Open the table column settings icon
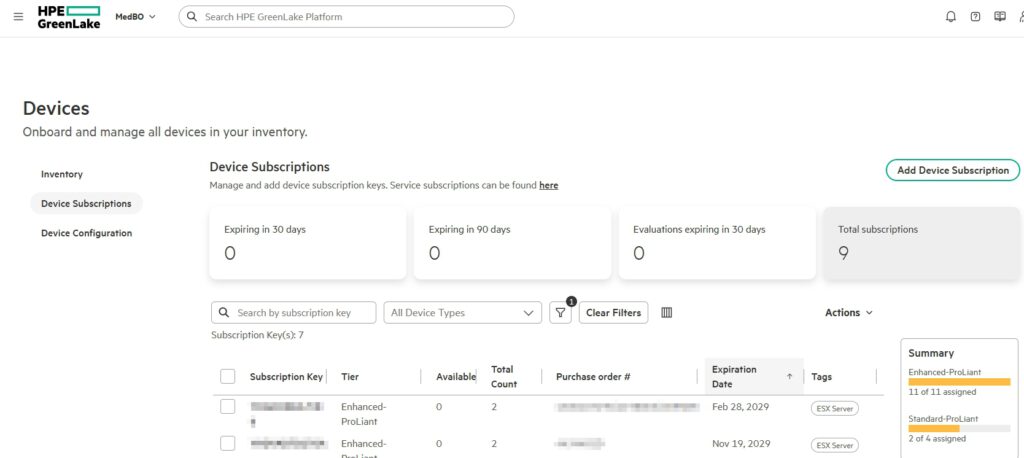The width and height of the screenshot is (1024, 458). [667, 313]
